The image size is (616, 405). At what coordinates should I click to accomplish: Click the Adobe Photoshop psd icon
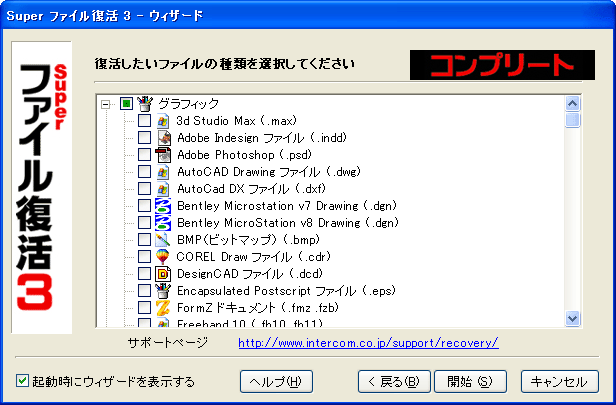coord(163,155)
